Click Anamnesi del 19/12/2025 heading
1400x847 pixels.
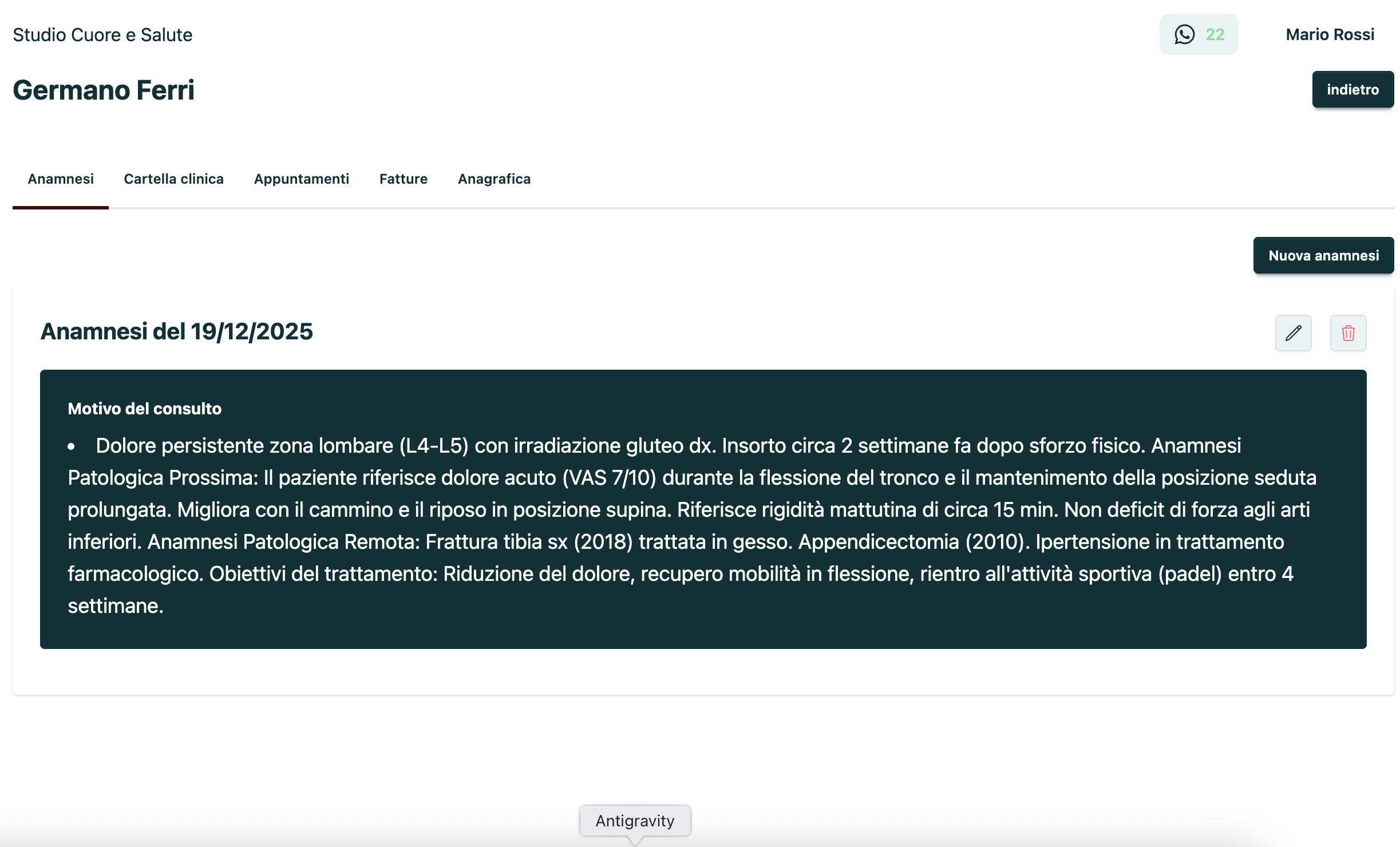(176, 332)
